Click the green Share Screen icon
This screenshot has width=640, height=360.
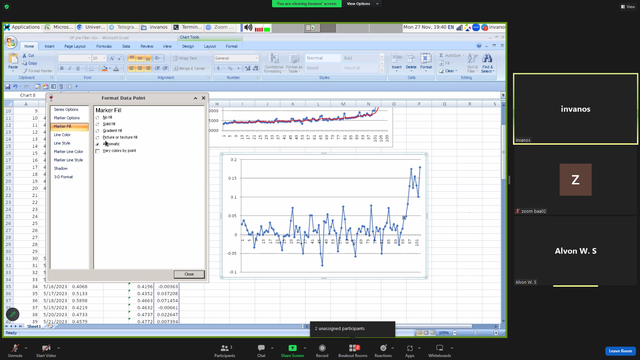point(293,348)
